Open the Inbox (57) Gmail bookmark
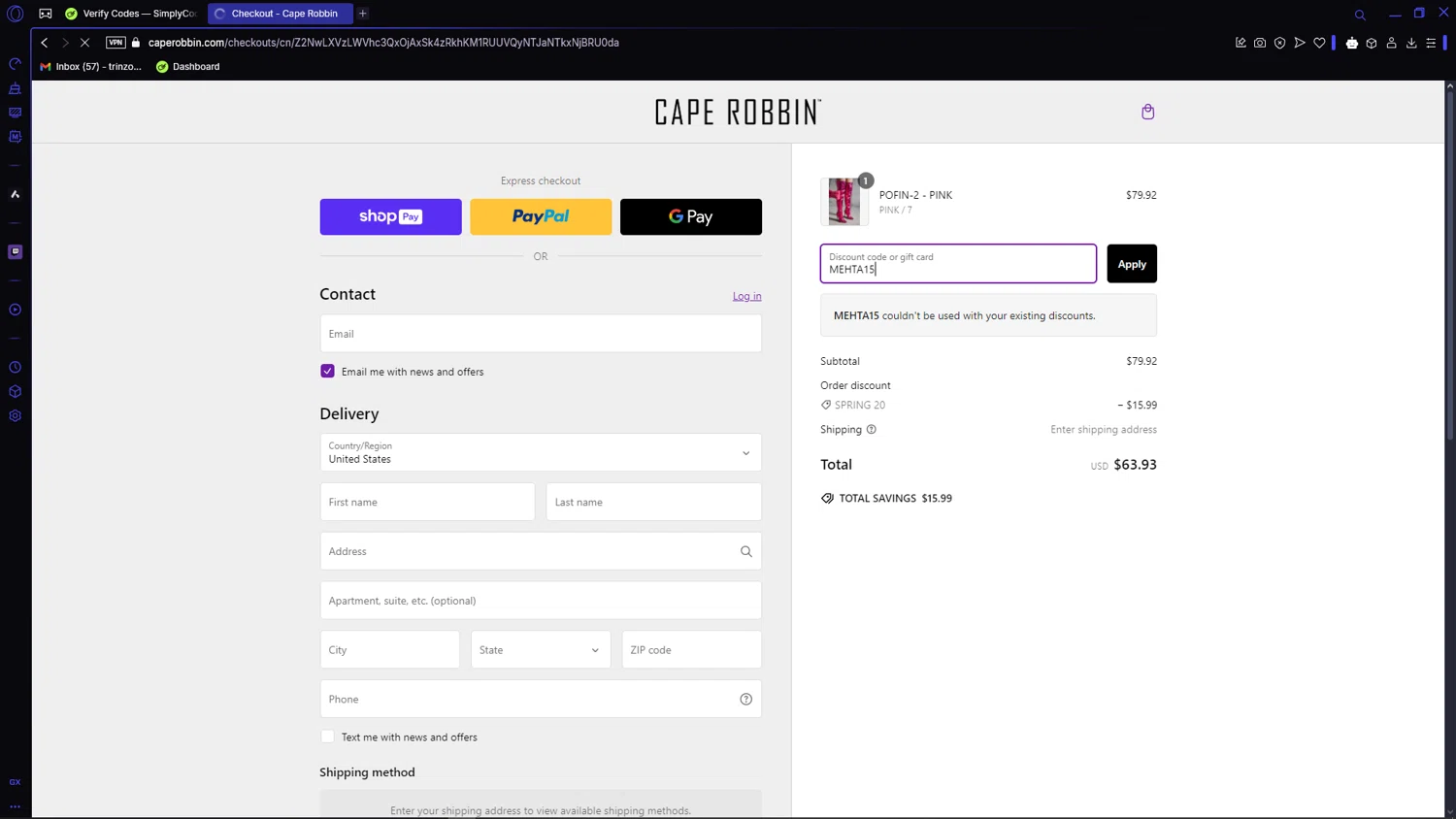1456x819 pixels. pos(90,67)
